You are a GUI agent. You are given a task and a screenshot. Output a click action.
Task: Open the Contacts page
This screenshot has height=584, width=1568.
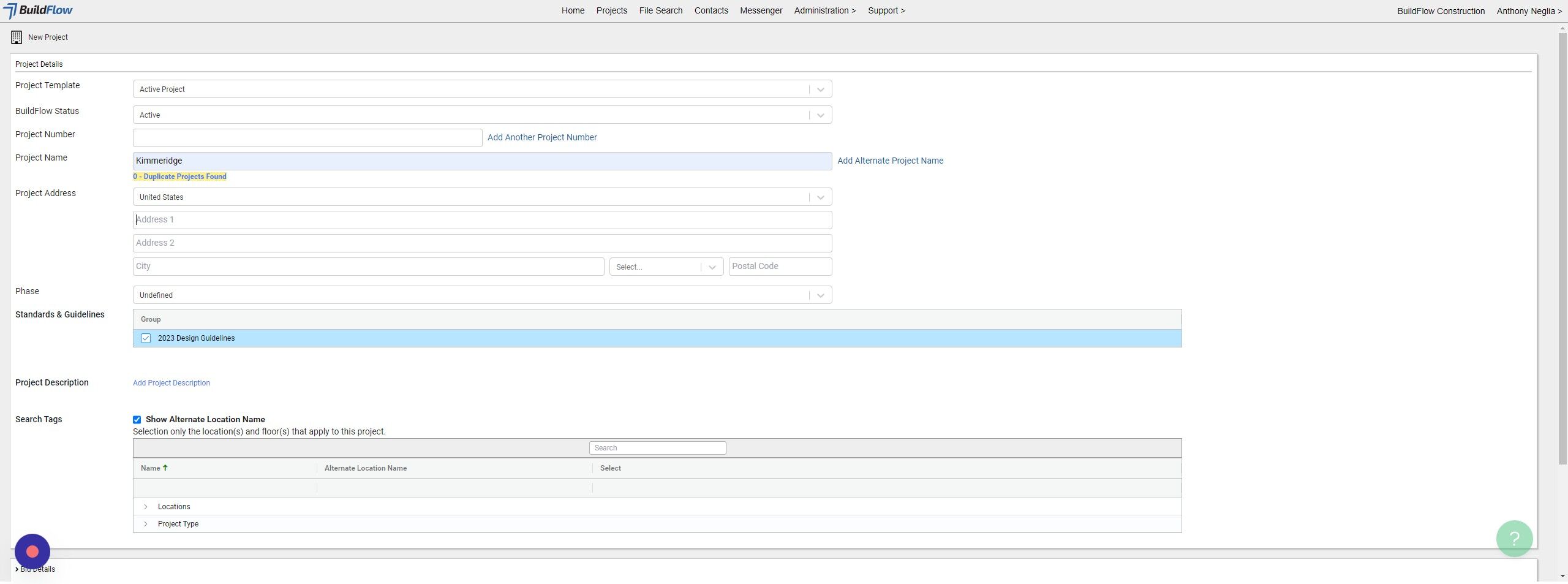711,10
